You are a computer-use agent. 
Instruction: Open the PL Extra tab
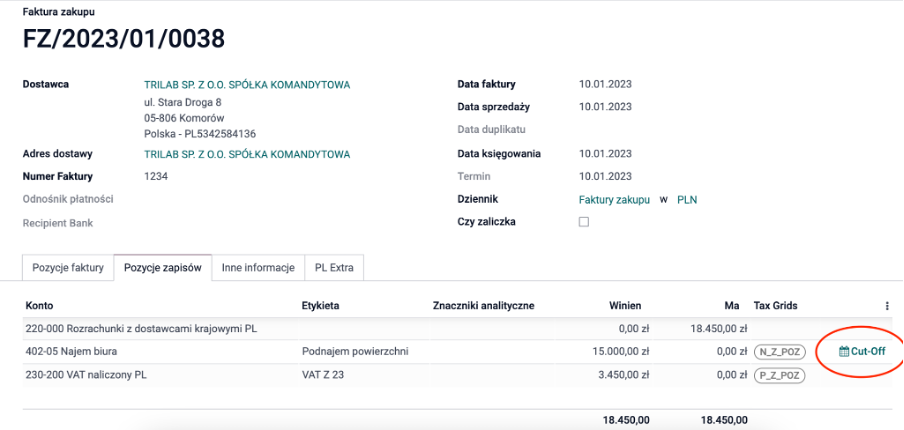(334, 268)
